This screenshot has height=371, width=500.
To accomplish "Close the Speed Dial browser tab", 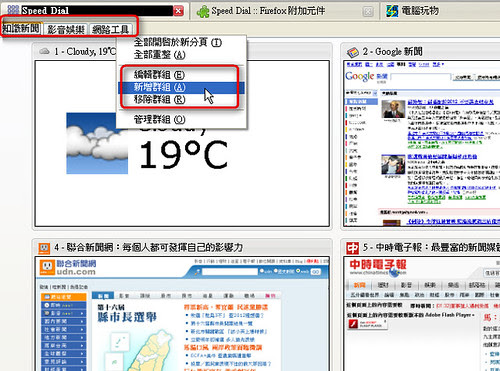I will click(x=179, y=11).
